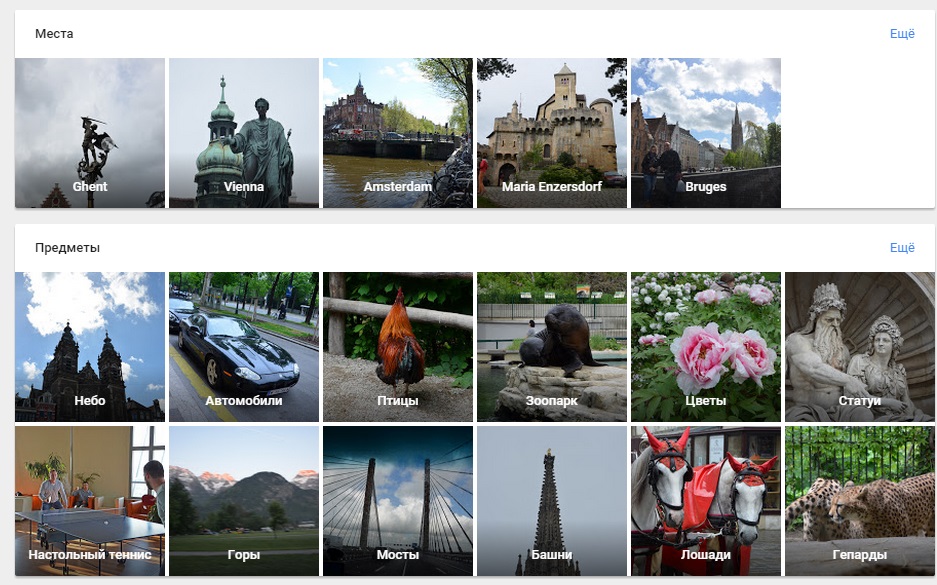Viewport: 937px width, 585px height.
Task: Open the Горы mountains category
Action: point(244,501)
